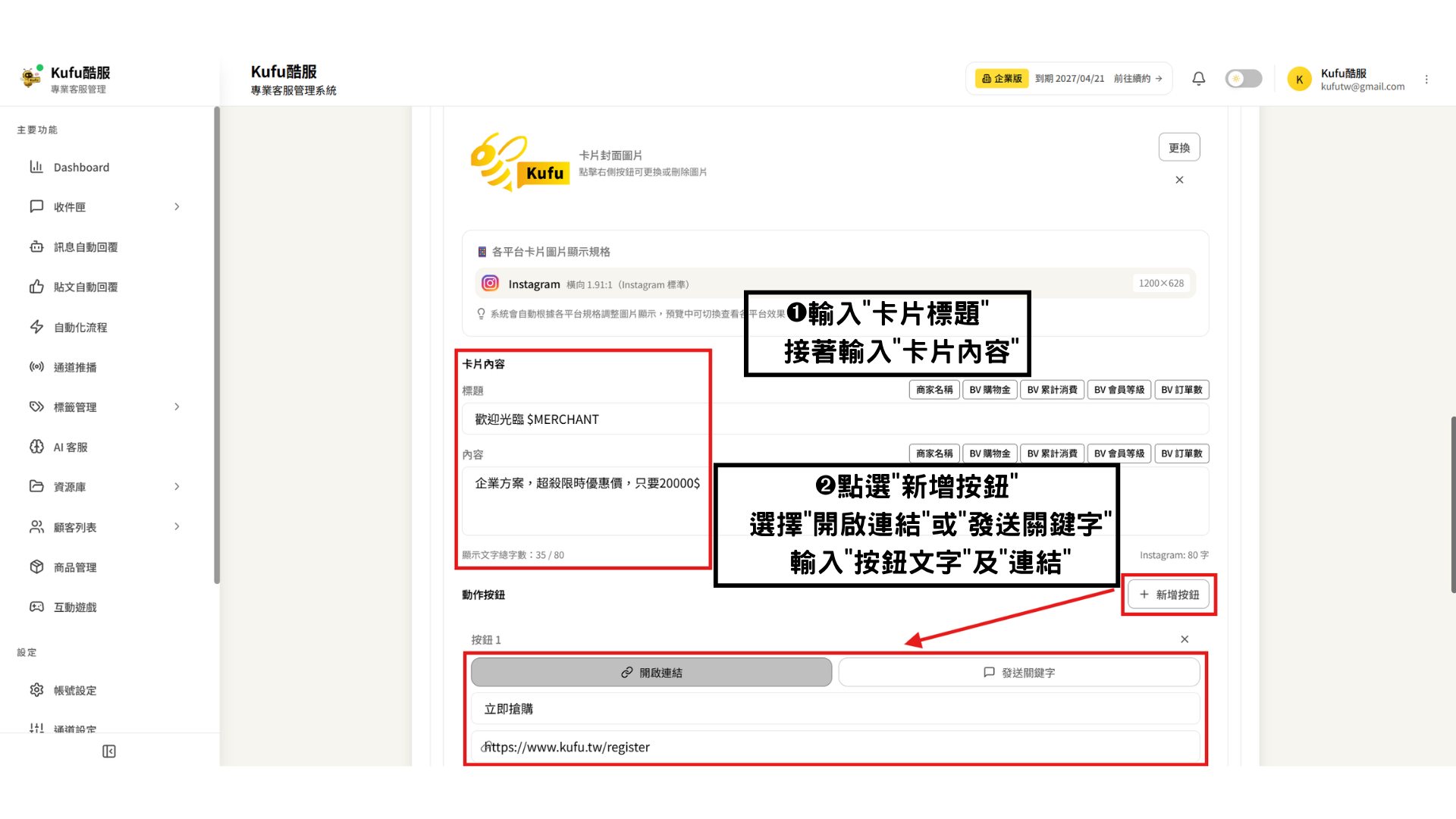Open the notification bell

point(1198,78)
